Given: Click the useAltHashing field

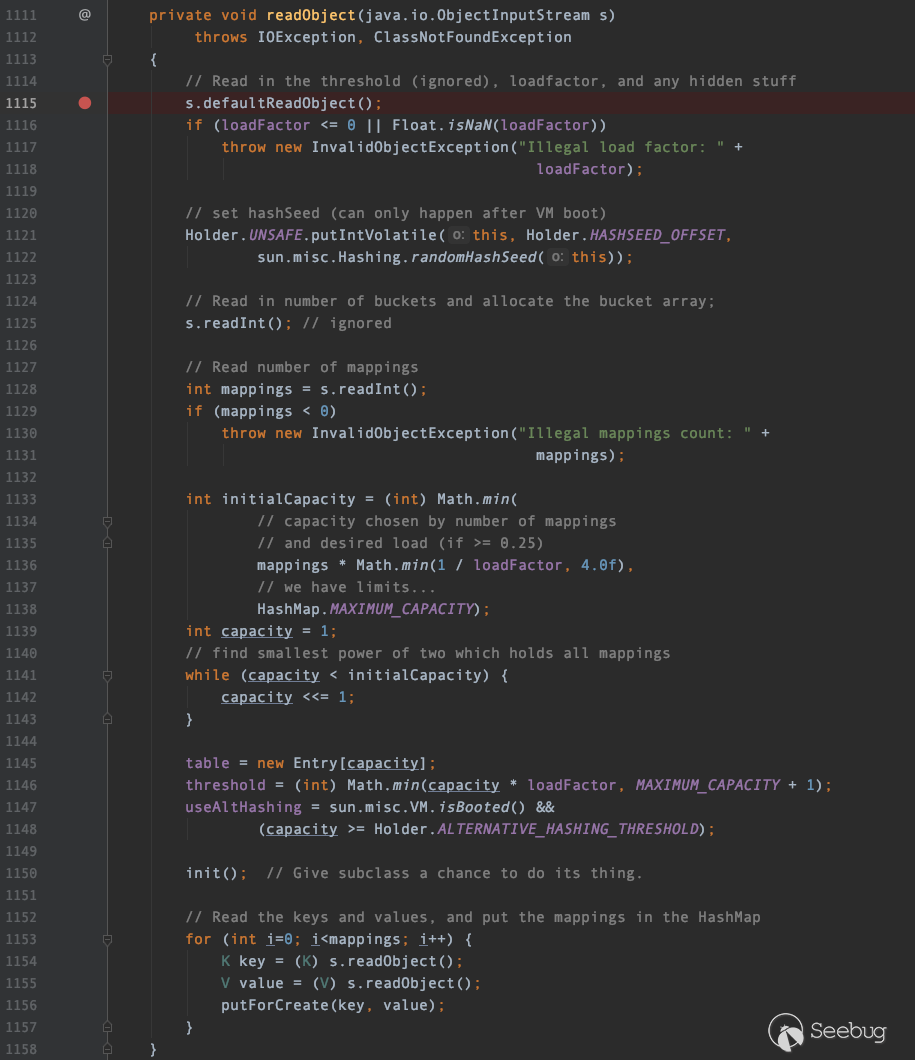Looking at the screenshot, I should click(243, 807).
